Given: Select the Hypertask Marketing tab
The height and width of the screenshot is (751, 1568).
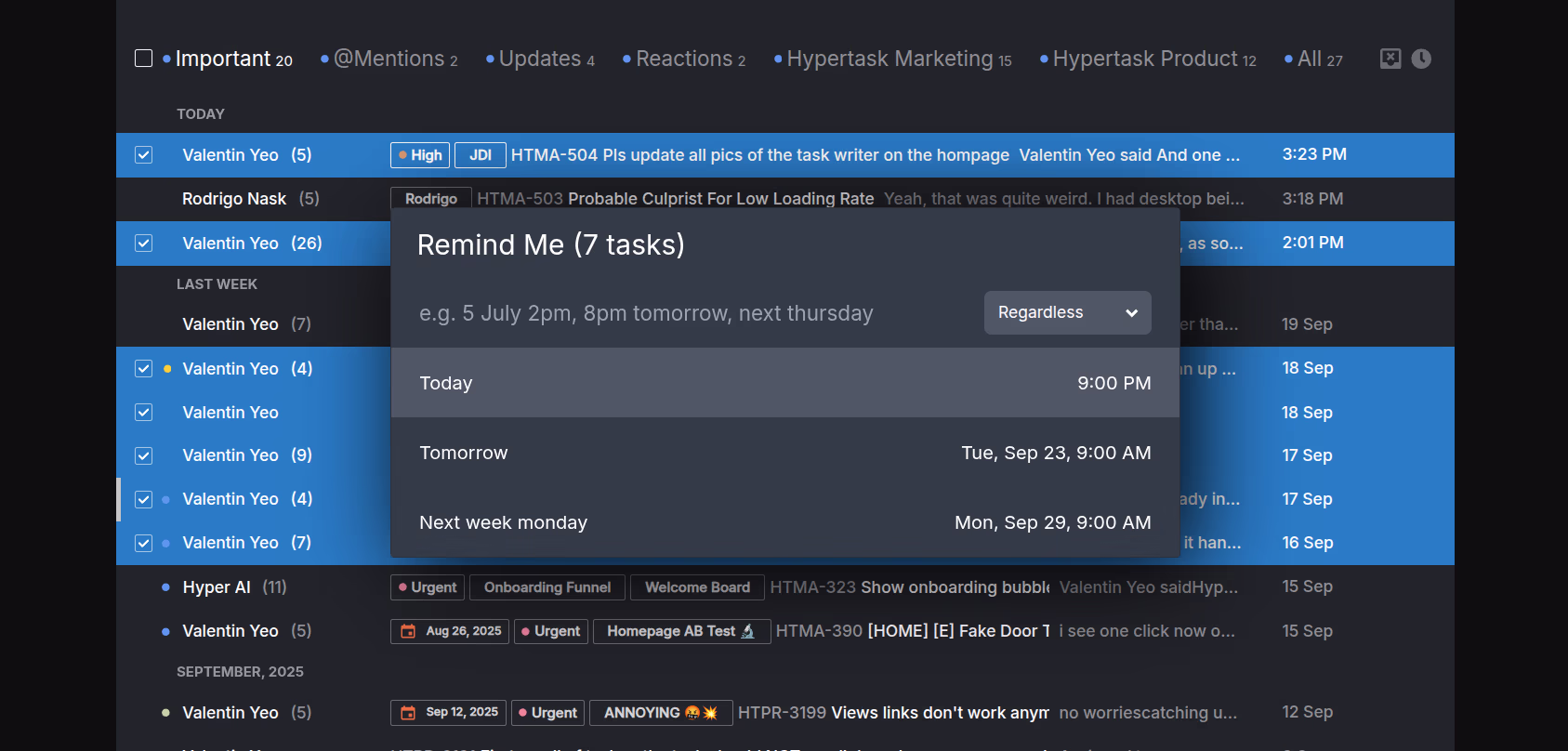Looking at the screenshot, I should coord(892,59).
